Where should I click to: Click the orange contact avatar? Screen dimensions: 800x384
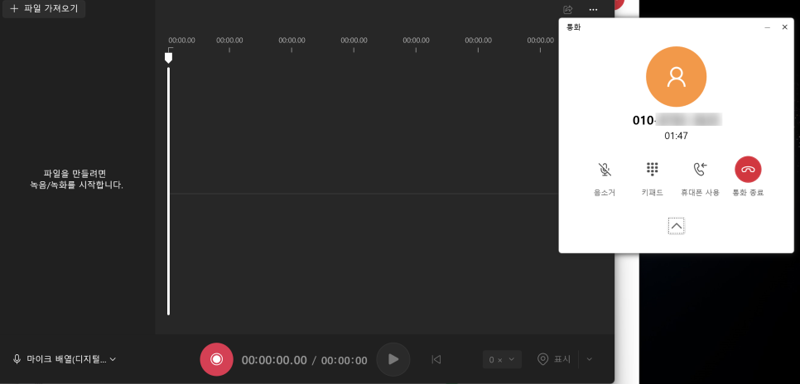coord(676,76)
